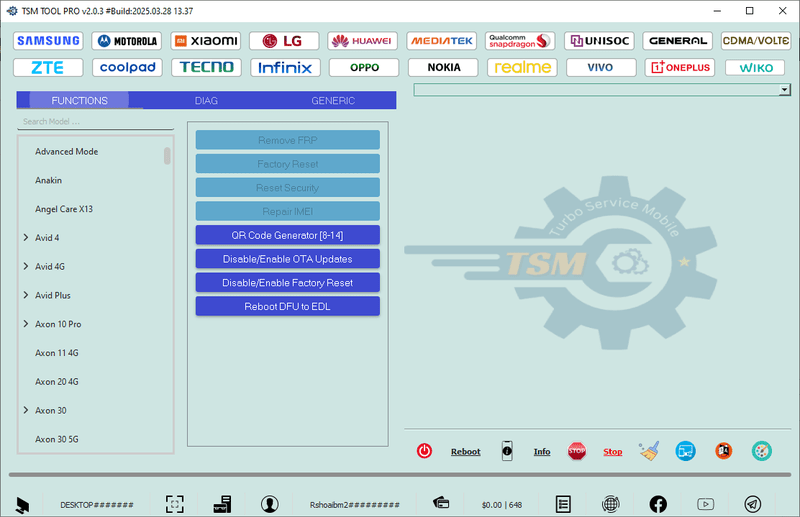Select the ZTE brand button
The height and width of the screenshot is (517, 800).
[x=48, y=67]
